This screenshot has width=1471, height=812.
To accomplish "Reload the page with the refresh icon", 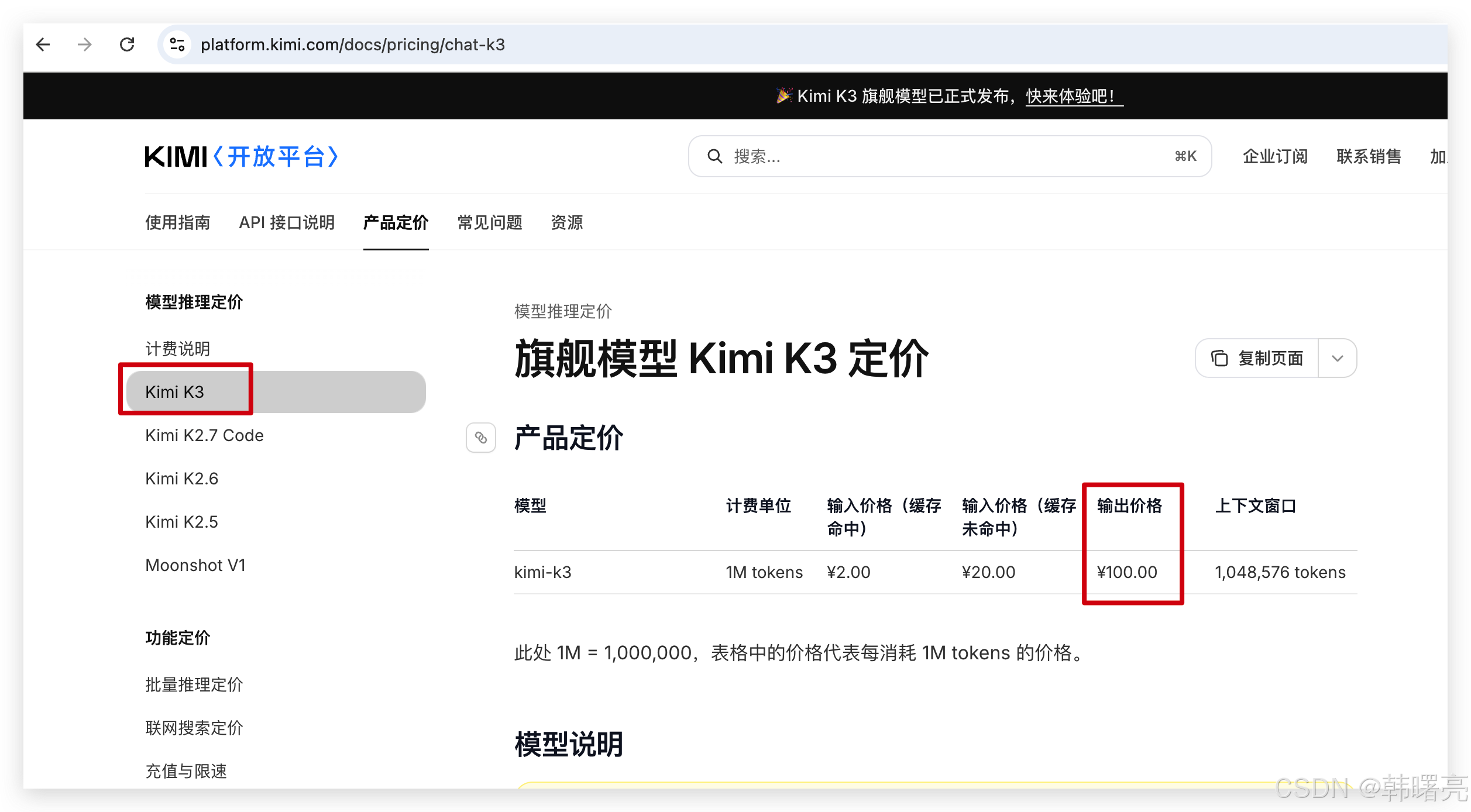I will (x=127, y=44).
